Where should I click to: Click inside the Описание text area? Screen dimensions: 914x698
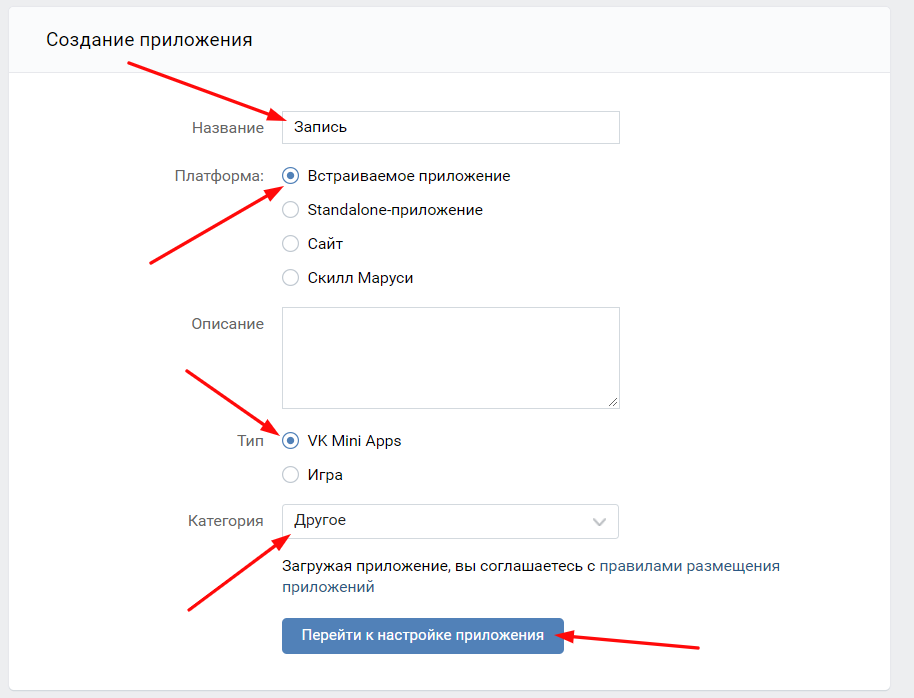click(451, 357)
